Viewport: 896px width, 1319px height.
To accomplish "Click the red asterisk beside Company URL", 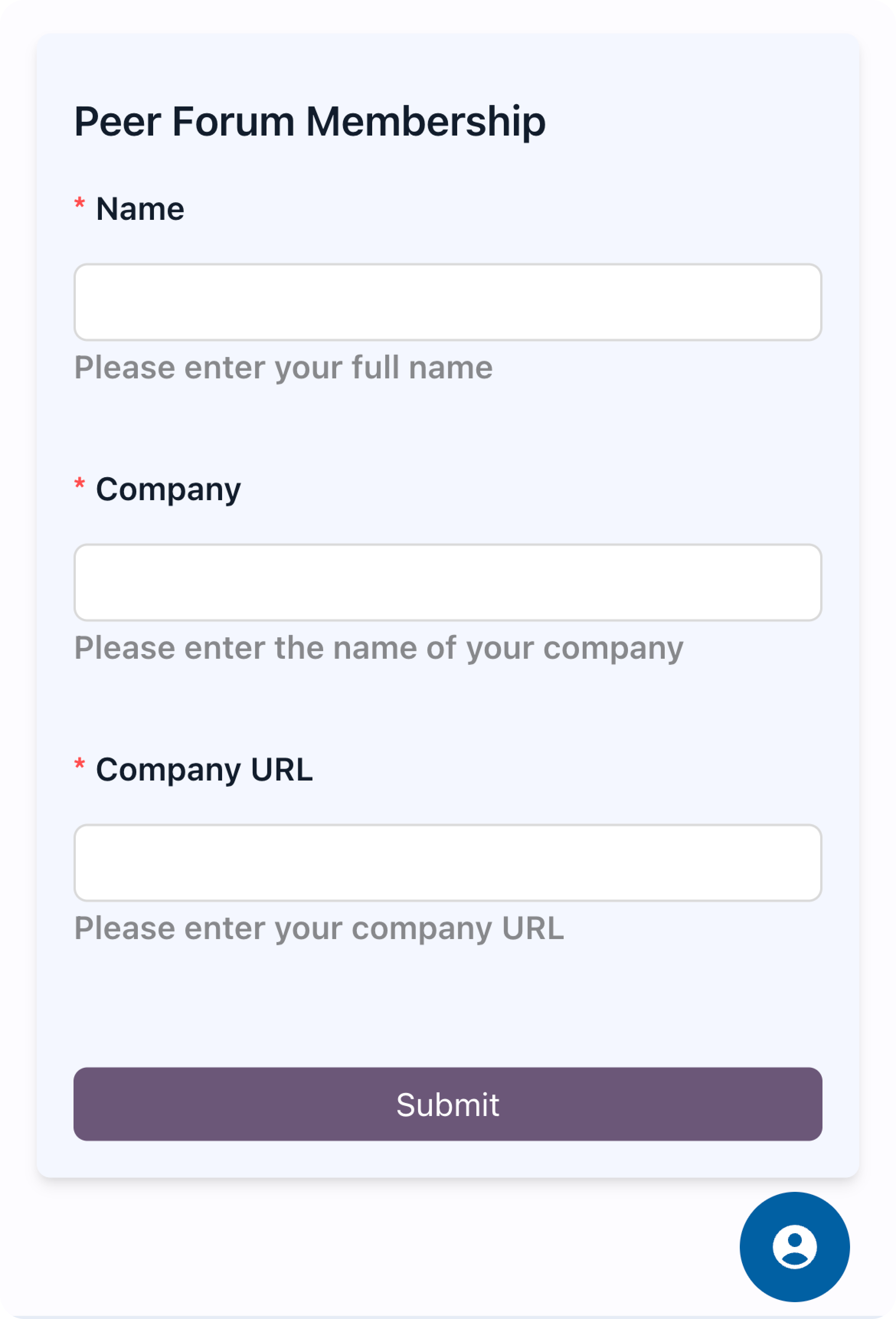I will [80, 764].
